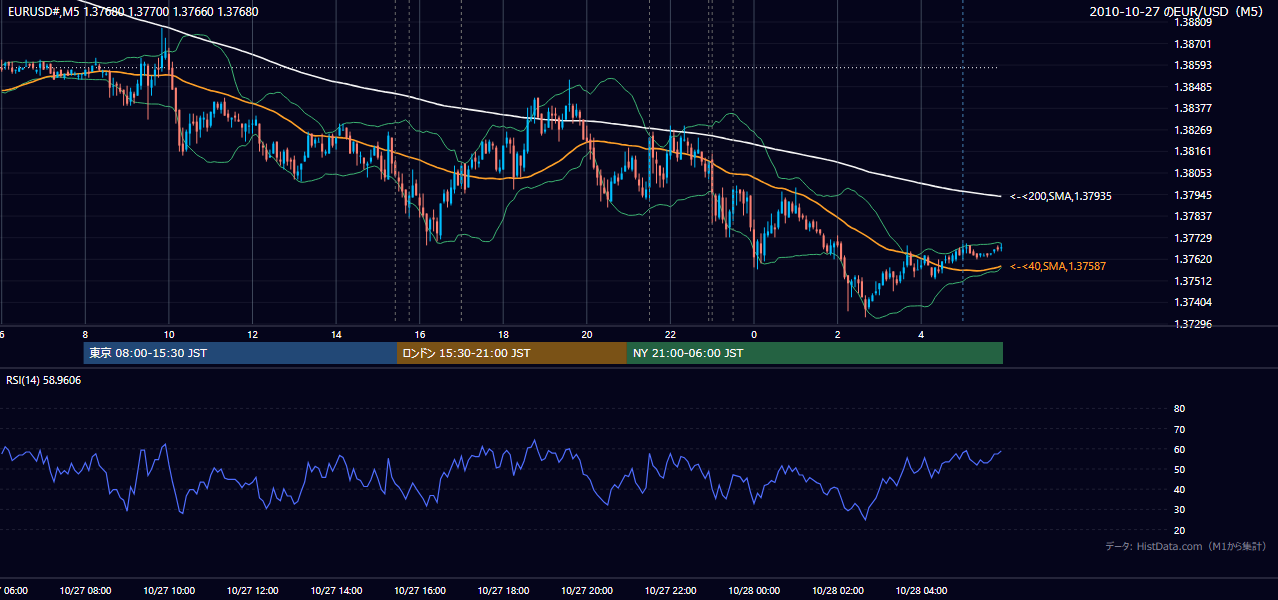This screenshot has width=1278, height=600.
Task: Select the 200,SMA,1.37935 line label
Action: click(1061, 196)
